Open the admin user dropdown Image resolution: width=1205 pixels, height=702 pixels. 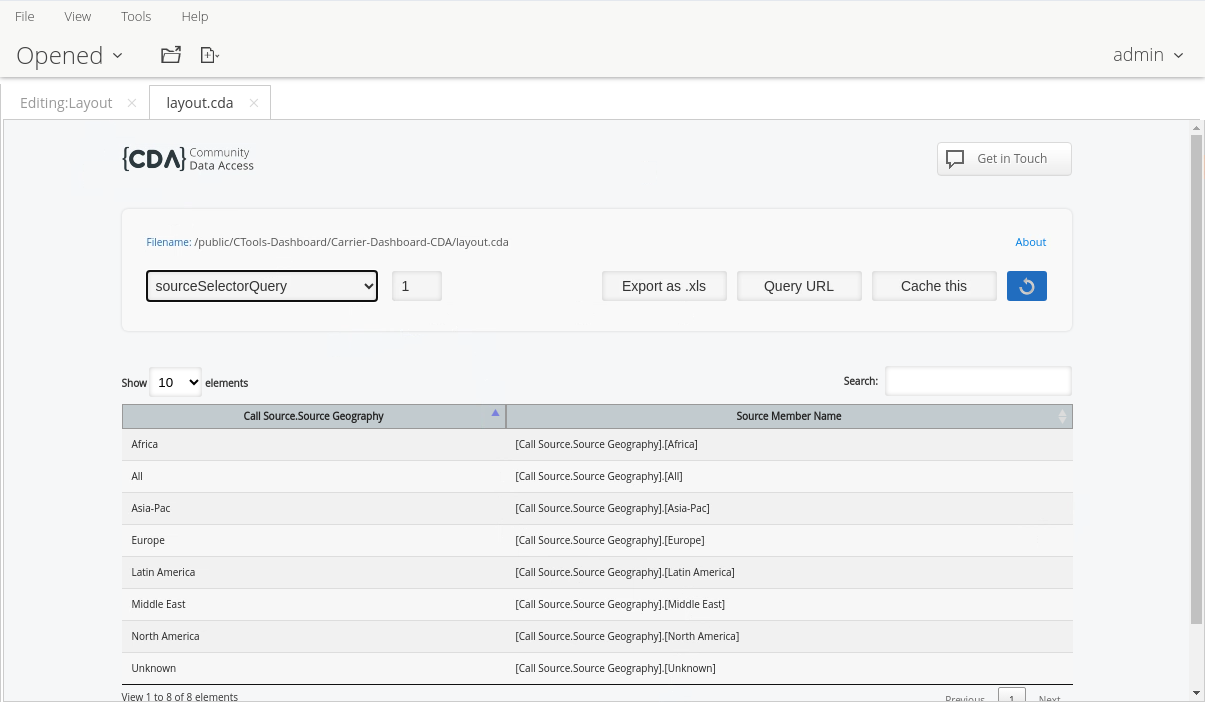(1148, 55)
